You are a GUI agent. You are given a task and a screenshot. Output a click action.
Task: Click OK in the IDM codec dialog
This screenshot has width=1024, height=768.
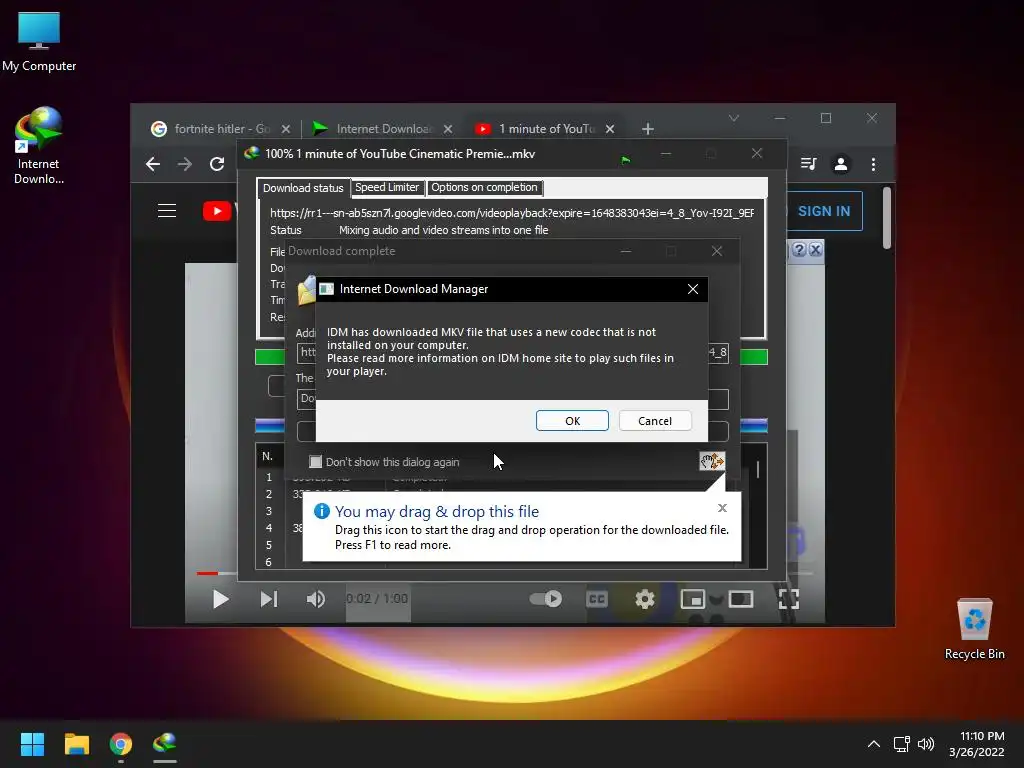[x=572, y=421]
